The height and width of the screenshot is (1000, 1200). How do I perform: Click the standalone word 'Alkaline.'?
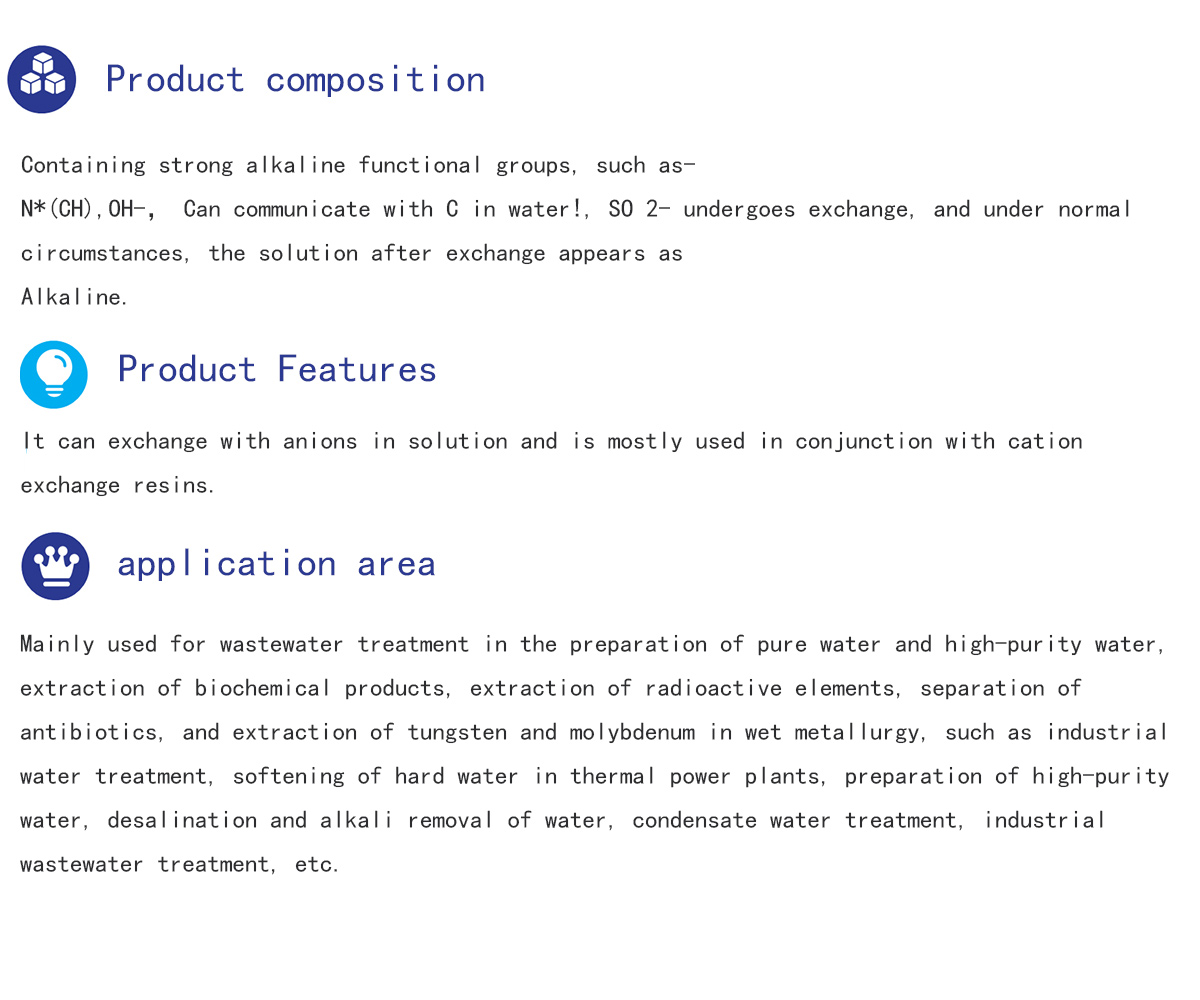click(74, 297)
